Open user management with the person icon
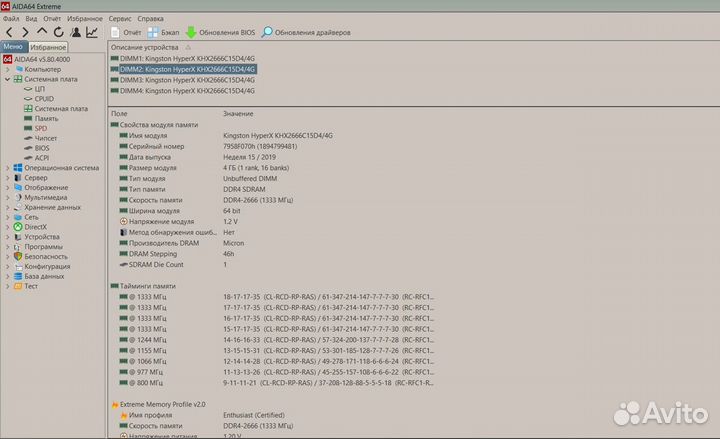The image size is (720, 439). (x=76, y=32)
